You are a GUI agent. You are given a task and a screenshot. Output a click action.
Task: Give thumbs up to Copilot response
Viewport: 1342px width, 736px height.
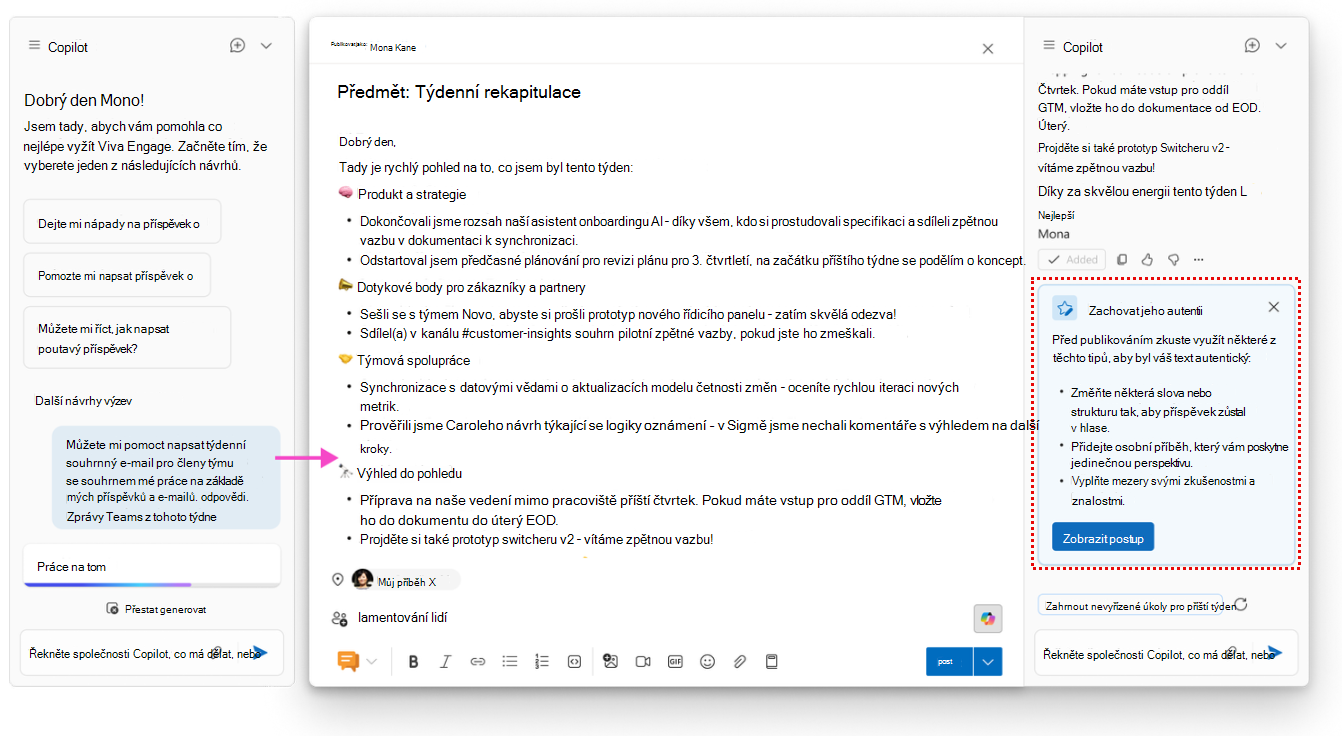[x=1147, y=259]
